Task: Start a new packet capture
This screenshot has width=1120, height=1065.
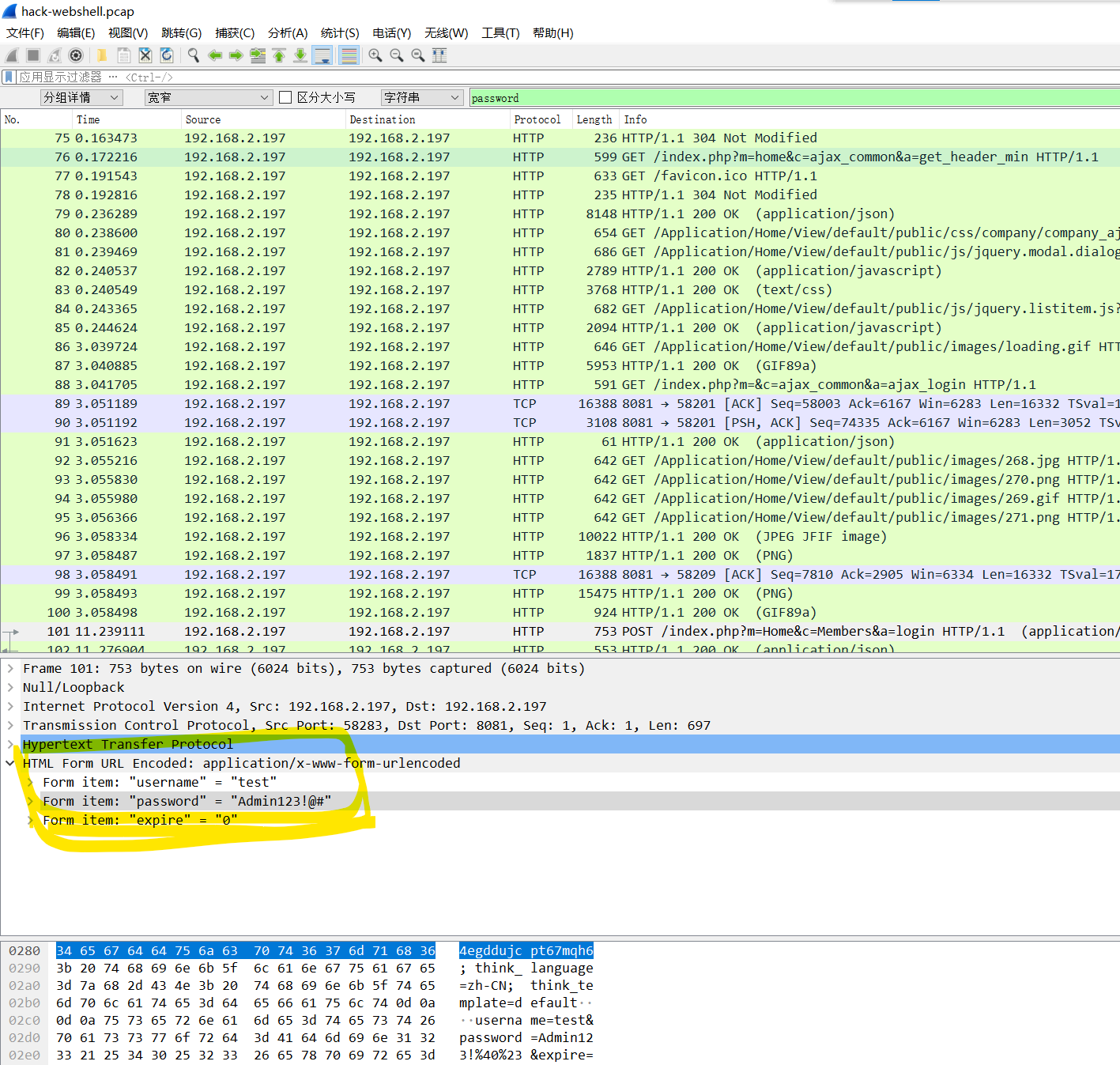Action: [x=11, y=55]
